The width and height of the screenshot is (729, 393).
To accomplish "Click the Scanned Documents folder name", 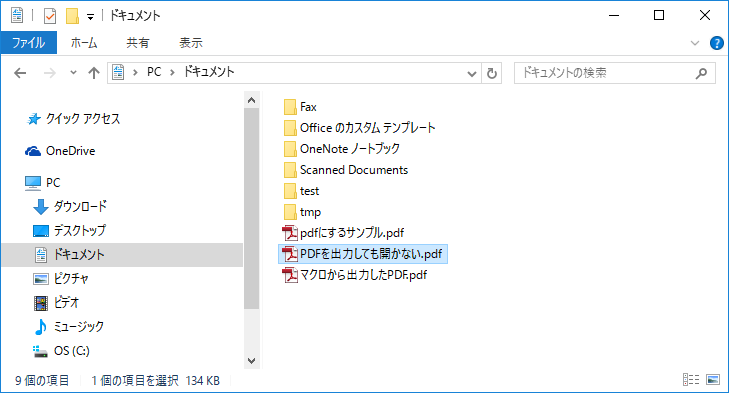I will (x=354, y=170).
